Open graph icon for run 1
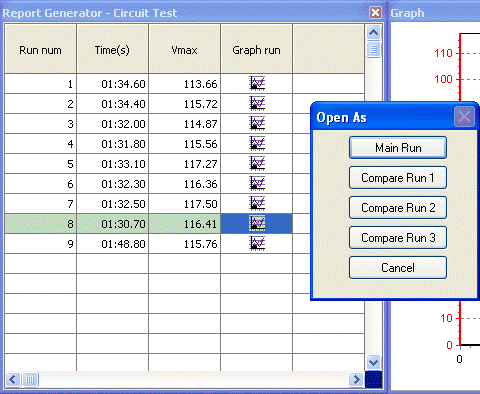The image size is (480, 394). 257,84
